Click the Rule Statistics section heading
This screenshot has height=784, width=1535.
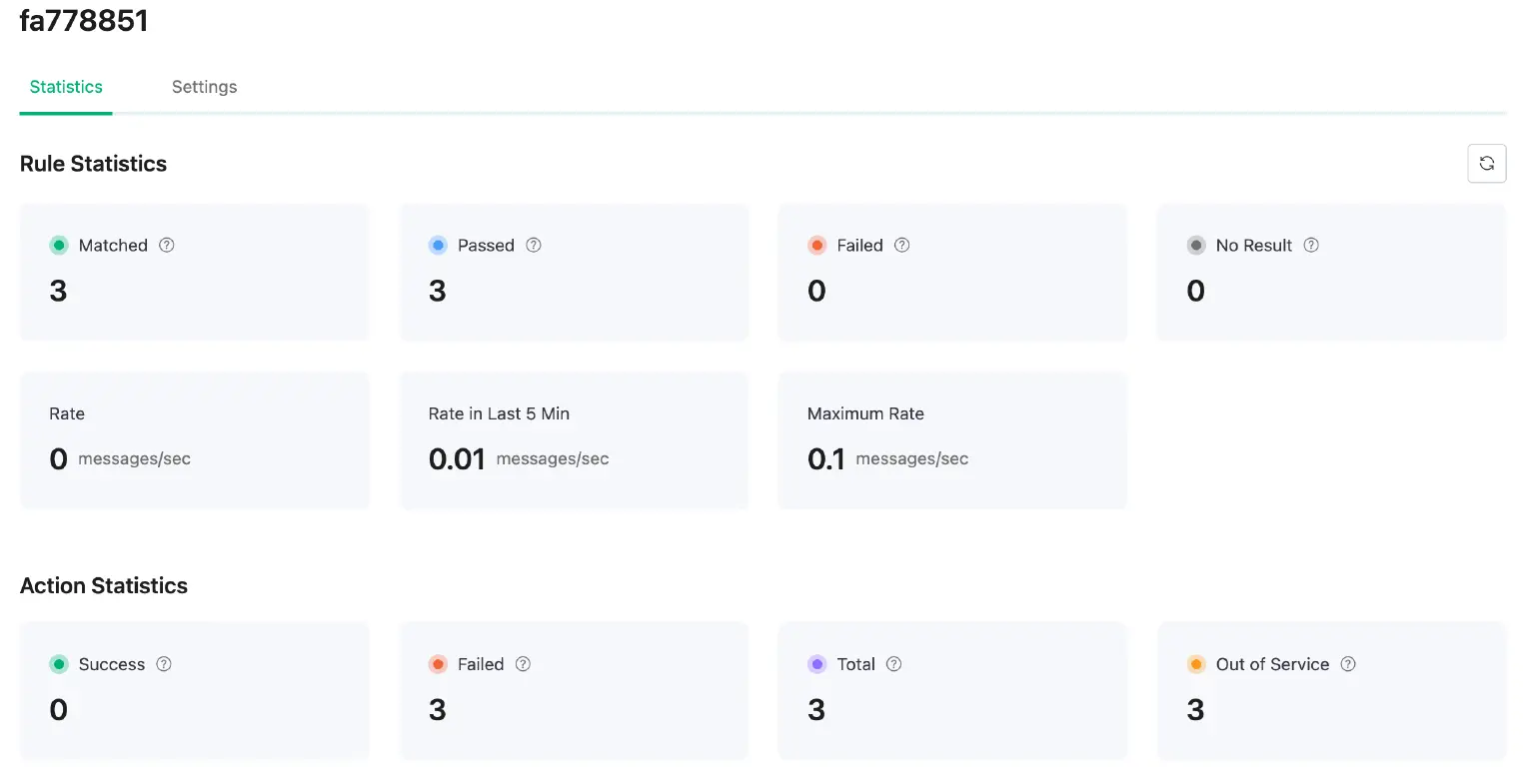93,163
